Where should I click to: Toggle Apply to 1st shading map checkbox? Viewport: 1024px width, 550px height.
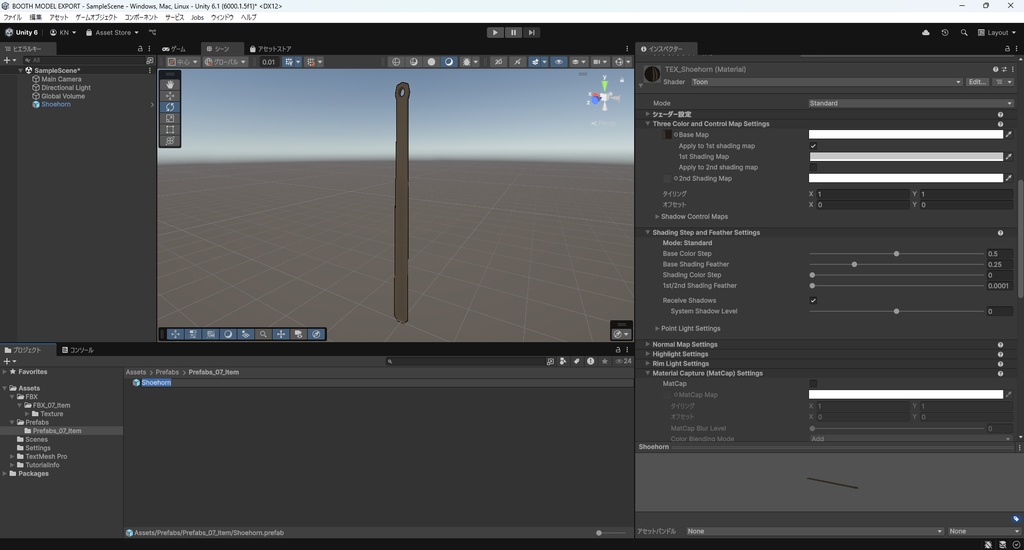pyautogui.click(x=813, y=146)
